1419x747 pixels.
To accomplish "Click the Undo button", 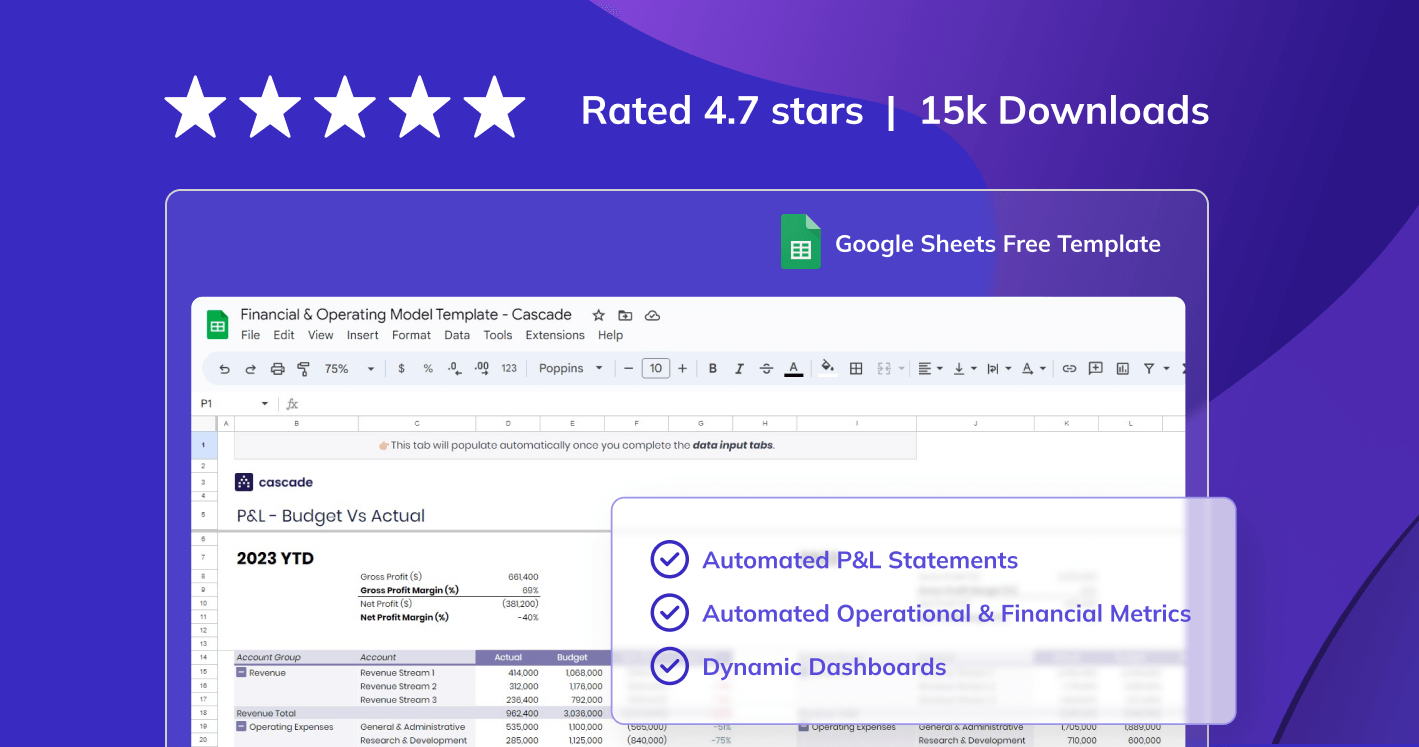I will point(225,368).
